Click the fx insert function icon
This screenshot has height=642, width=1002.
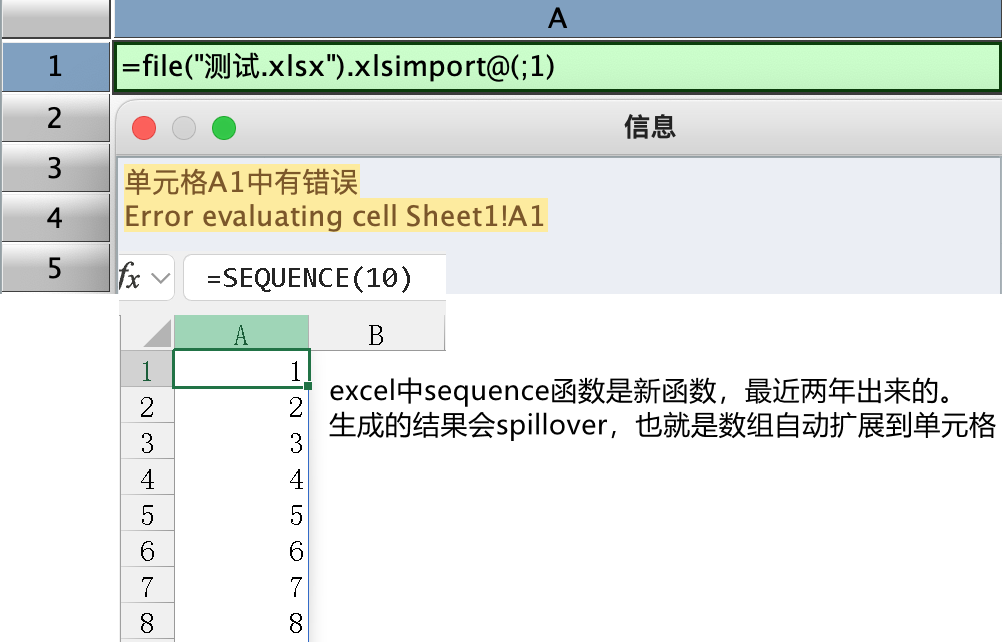(130, 277)
